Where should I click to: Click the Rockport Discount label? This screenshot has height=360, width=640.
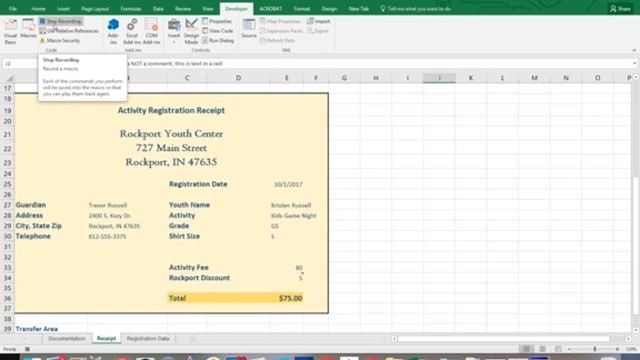click(199, 278)
